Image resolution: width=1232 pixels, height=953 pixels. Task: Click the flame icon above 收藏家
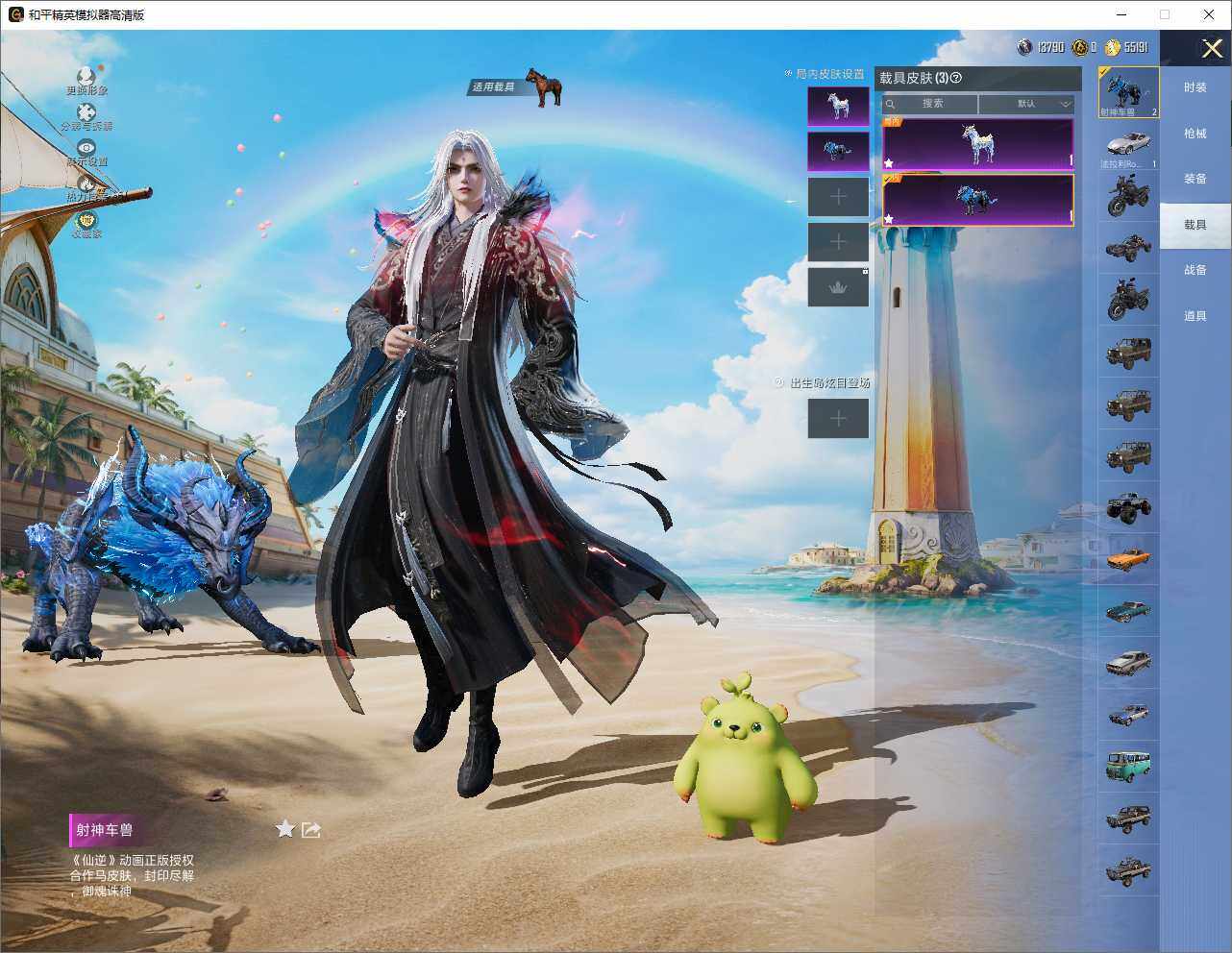click(x=86, y=183)
